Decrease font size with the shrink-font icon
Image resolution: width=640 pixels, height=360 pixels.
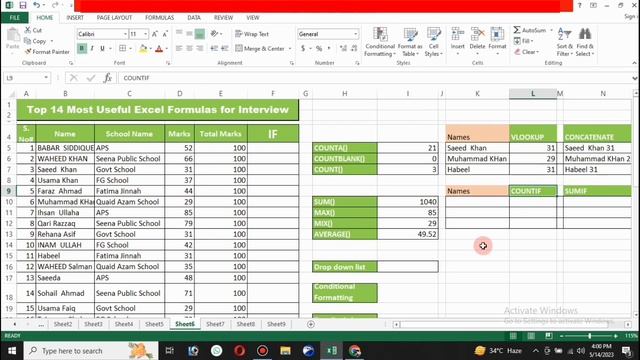(165, 34)
